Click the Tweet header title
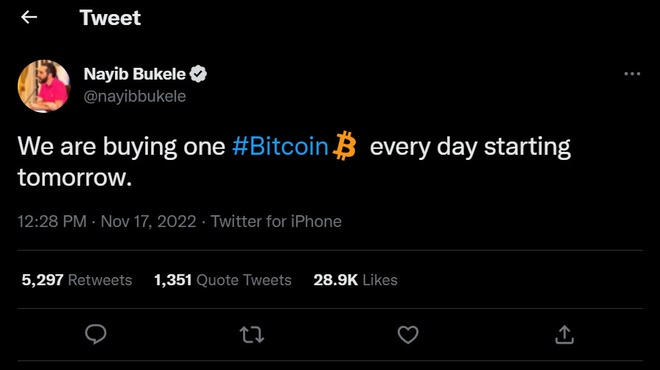Viewport: 660px width, 370px height. pos(110,18)
